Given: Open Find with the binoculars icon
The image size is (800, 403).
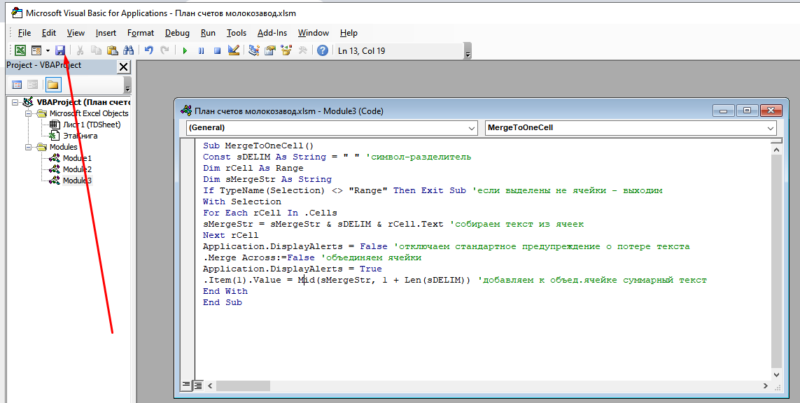Looking at the screenshot, I should (129, 51).
